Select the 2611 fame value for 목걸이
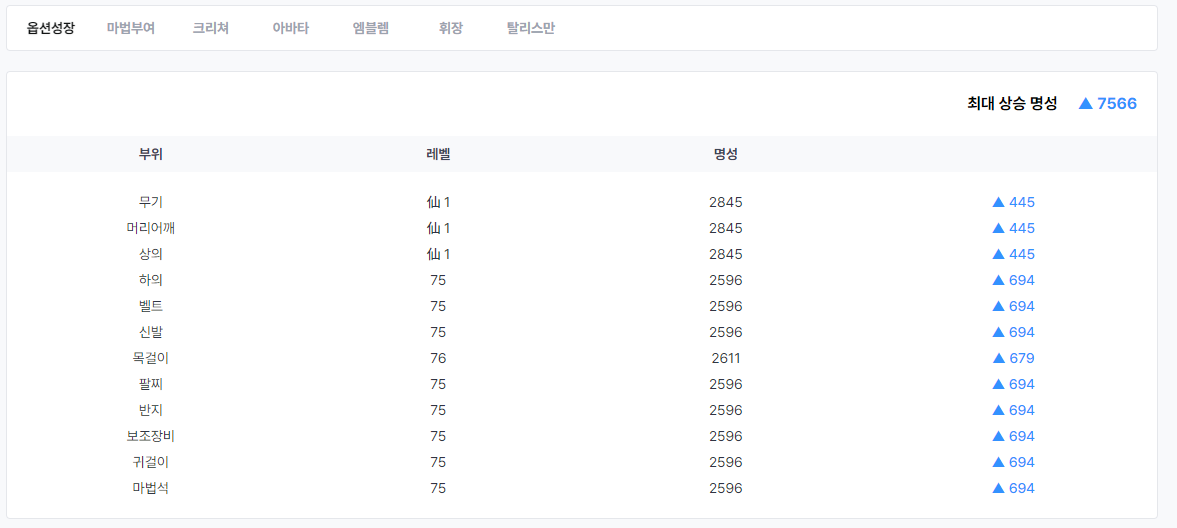Screen dimensions: 1177x528 point(726,358)
